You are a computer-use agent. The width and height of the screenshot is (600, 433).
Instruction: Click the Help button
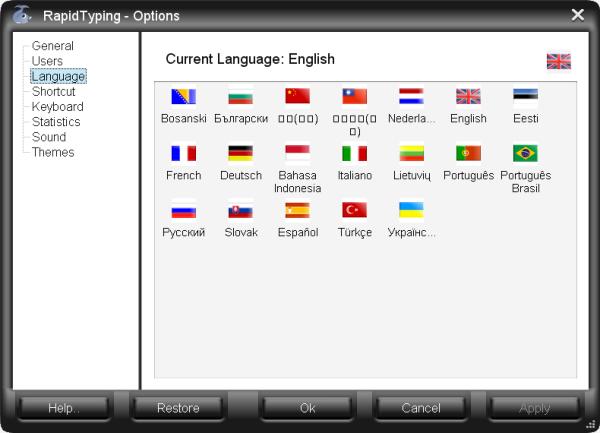pyautogui.click(x=64, y=408)
